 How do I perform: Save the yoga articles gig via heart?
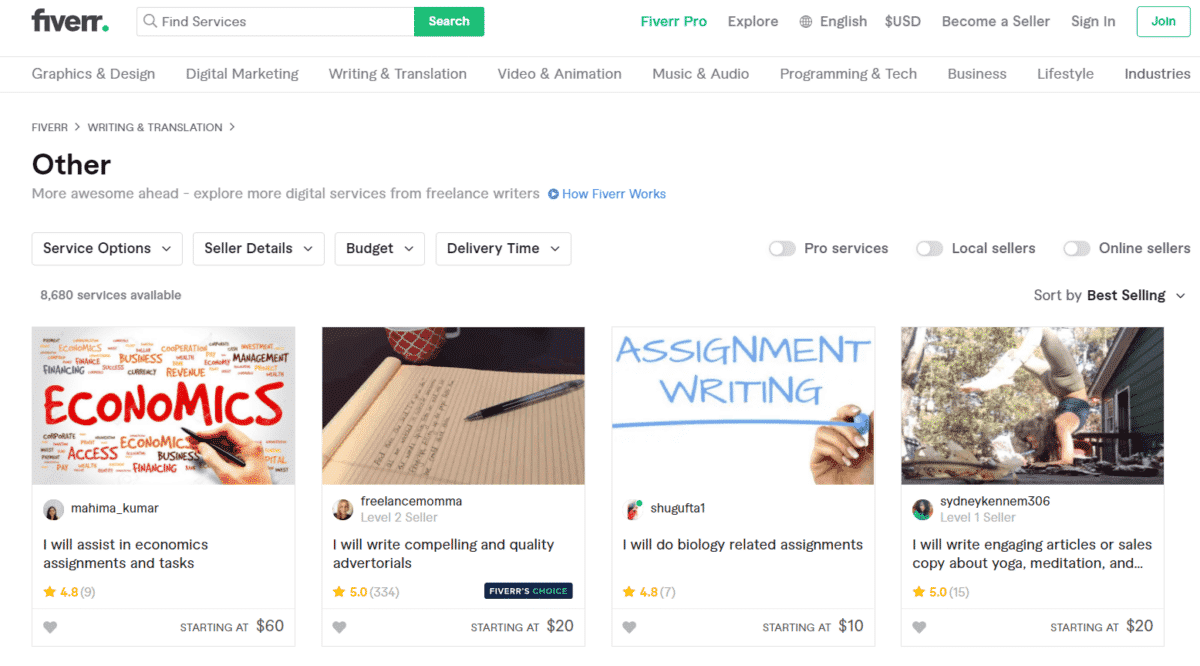pyautogui.click(x=919, y=627)
